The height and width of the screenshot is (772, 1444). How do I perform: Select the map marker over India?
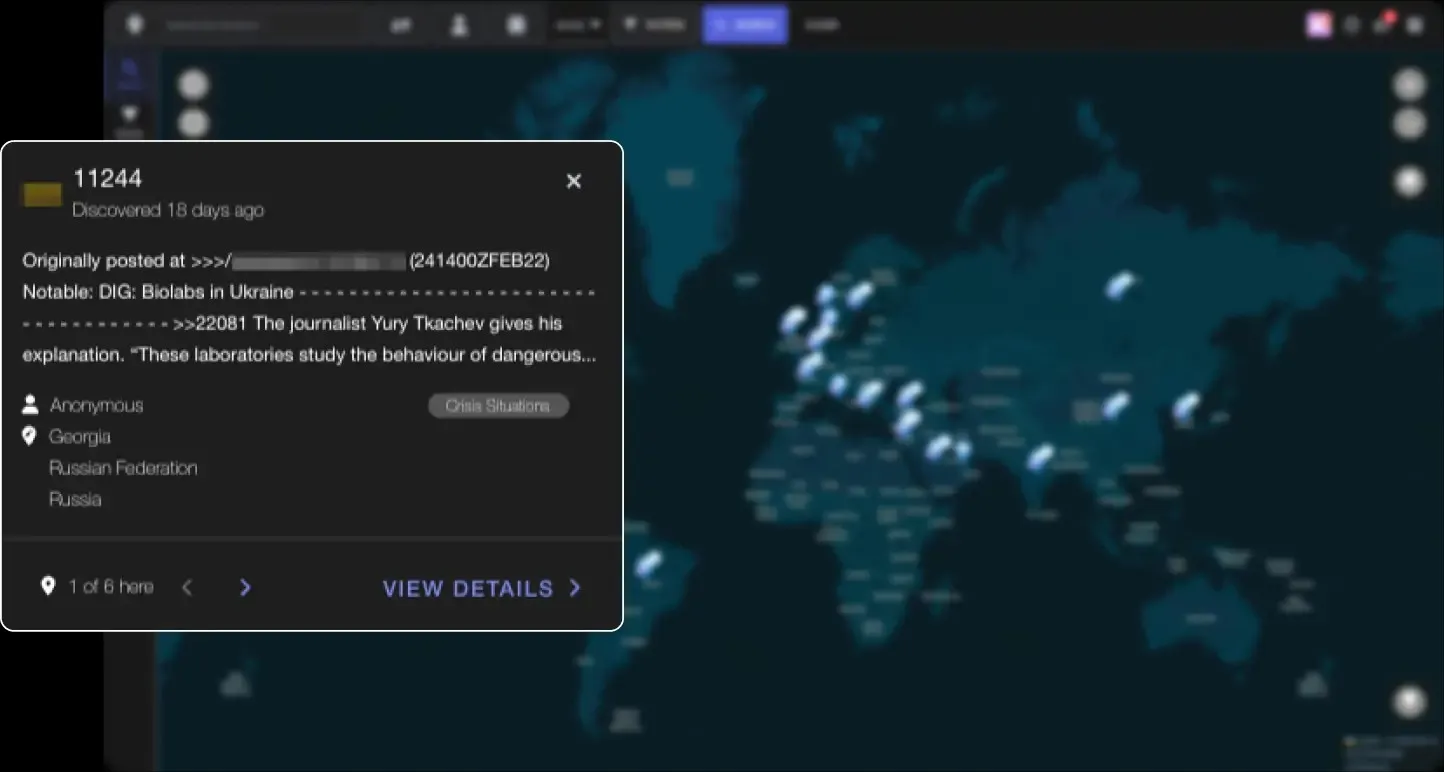click(x=1041, y=458)
